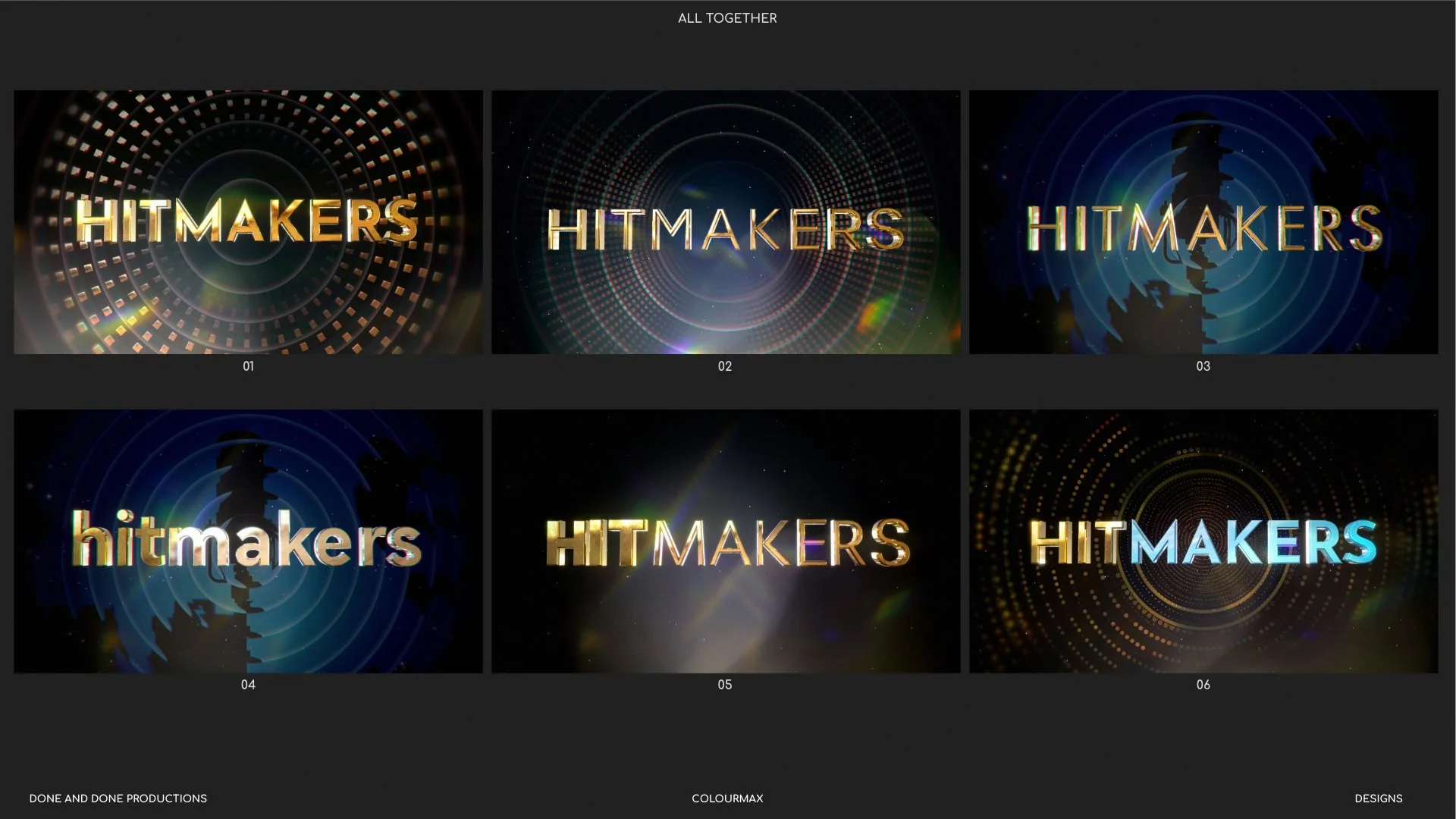Click gold and blue HITMAKERS thumbnail 06
This screenshot has width=1456, height=819.
1203,541
